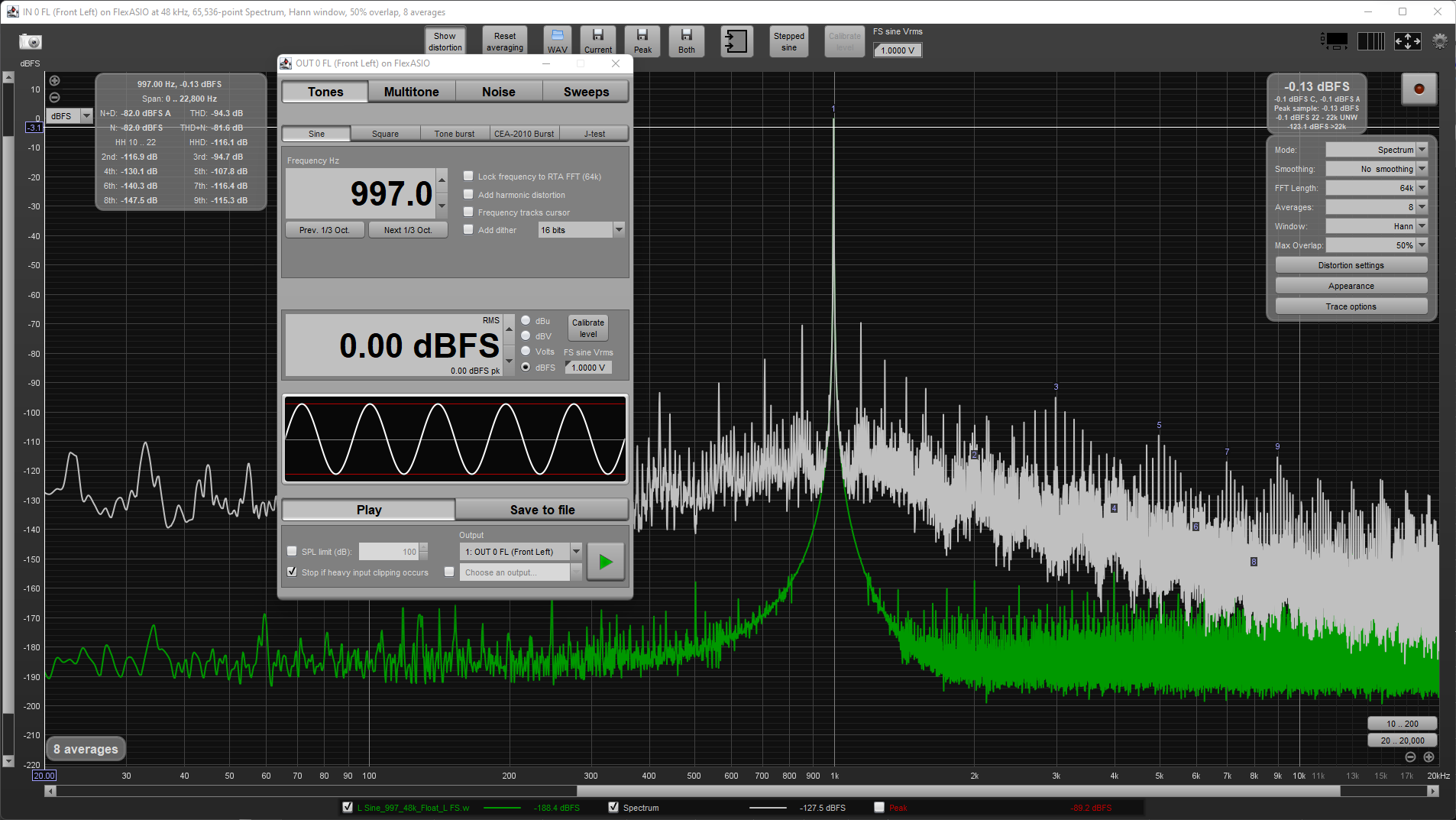Save the Peak trace icon
The width and height of the screenshot is (1456, 820).
[642, 41]
